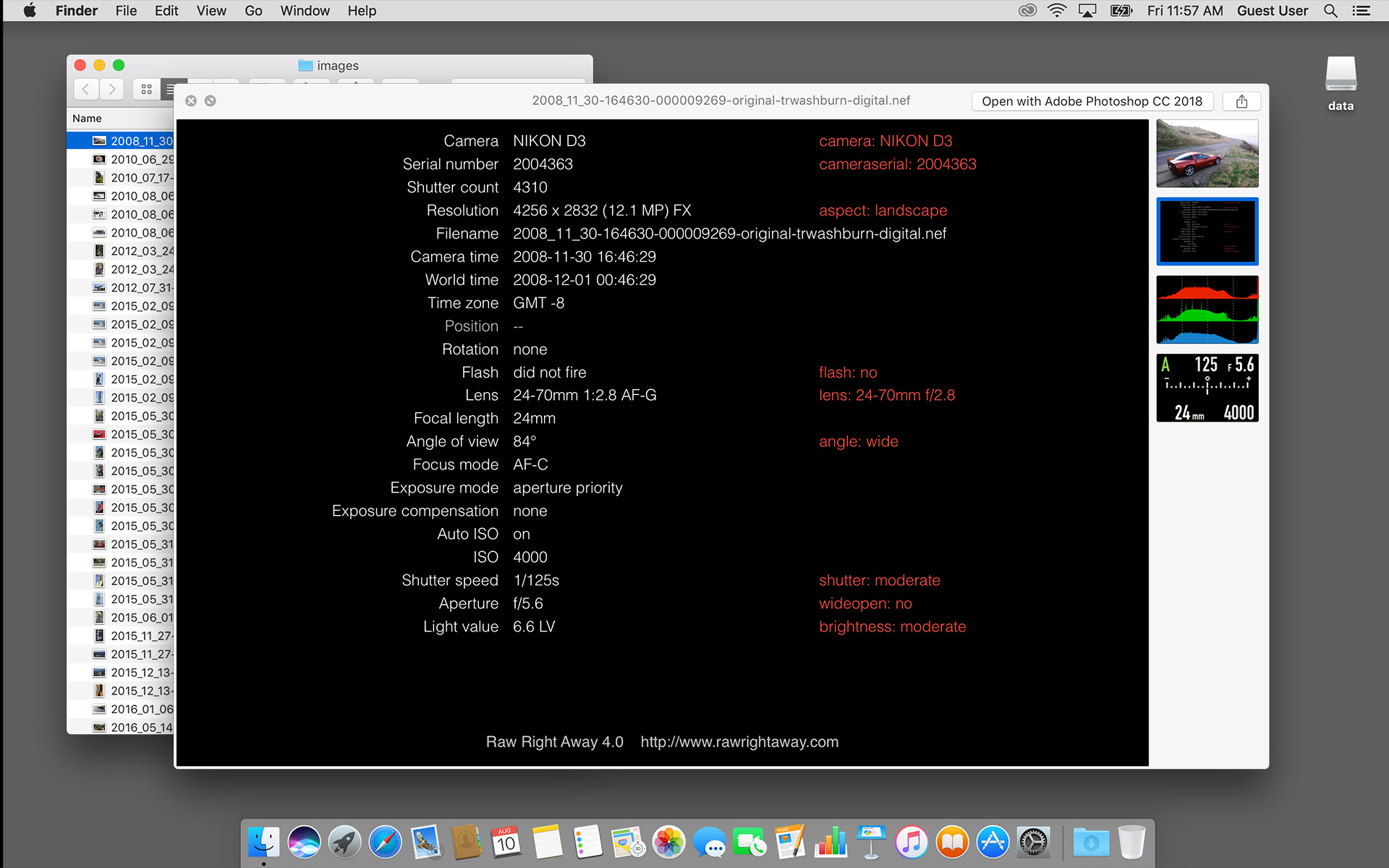The width and height of the screenshot is (1389, 868).
Task: Open the Guest User menu
Action: [x=1273, y=11]
